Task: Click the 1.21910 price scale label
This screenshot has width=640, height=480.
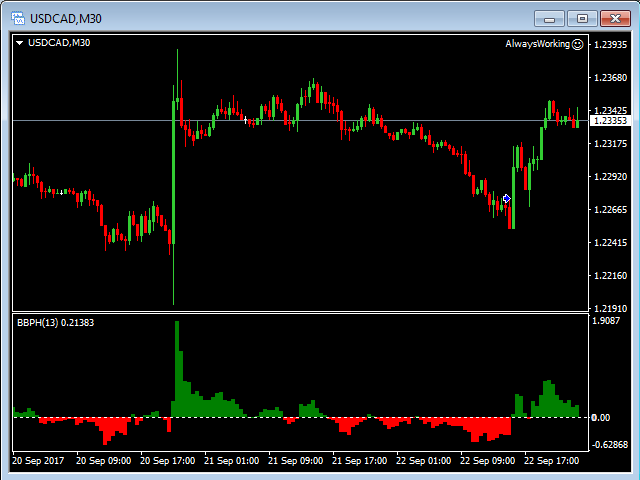Action: pos(610,309)
